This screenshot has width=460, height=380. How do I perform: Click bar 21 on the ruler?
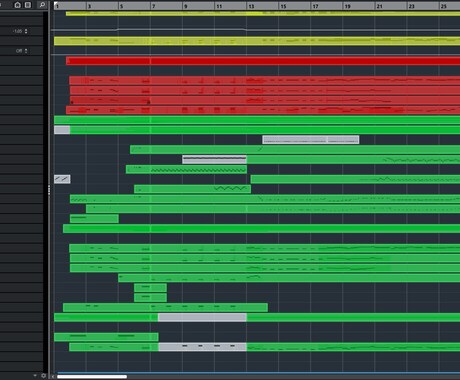(379, 6)
